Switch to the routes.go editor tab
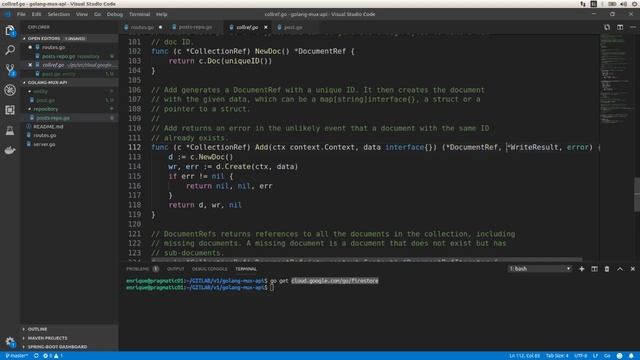This screenshot has height=360, width=640. coord(142,27)
